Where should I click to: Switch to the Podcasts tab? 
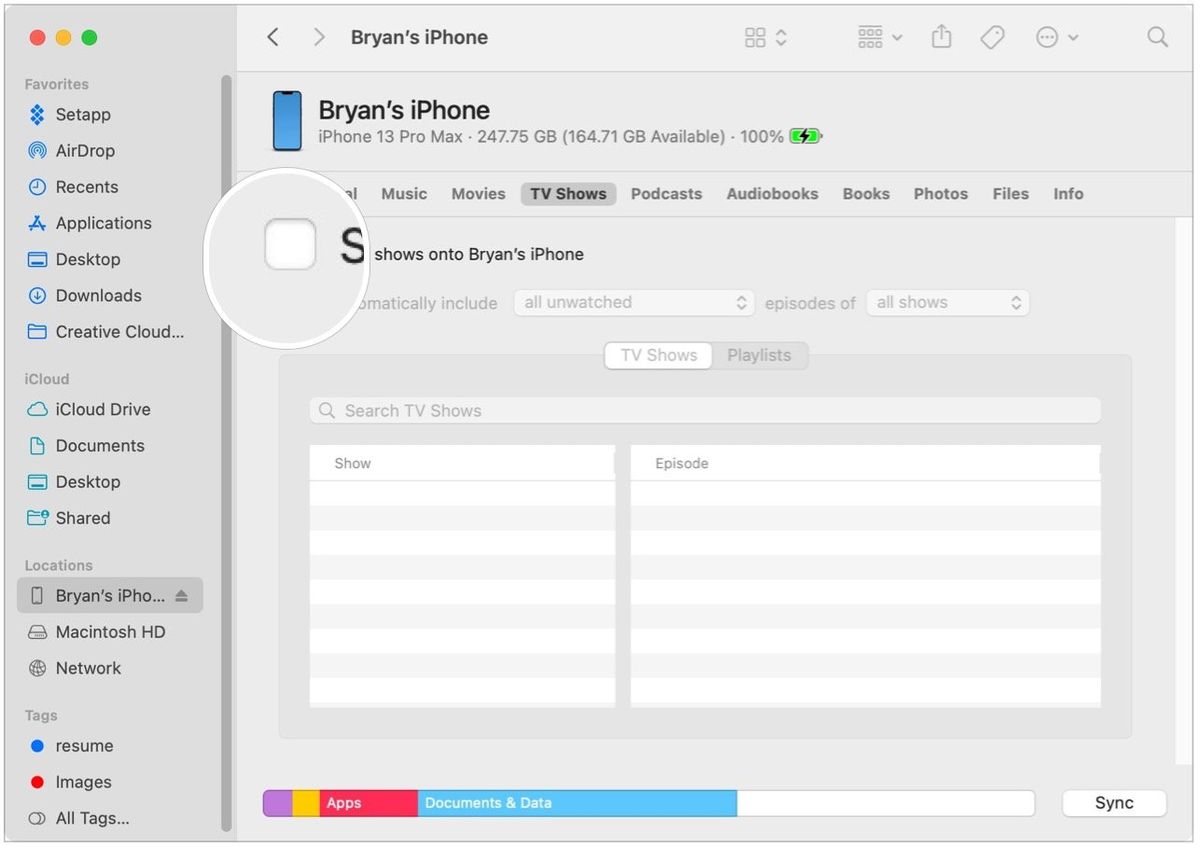[666, 193]
